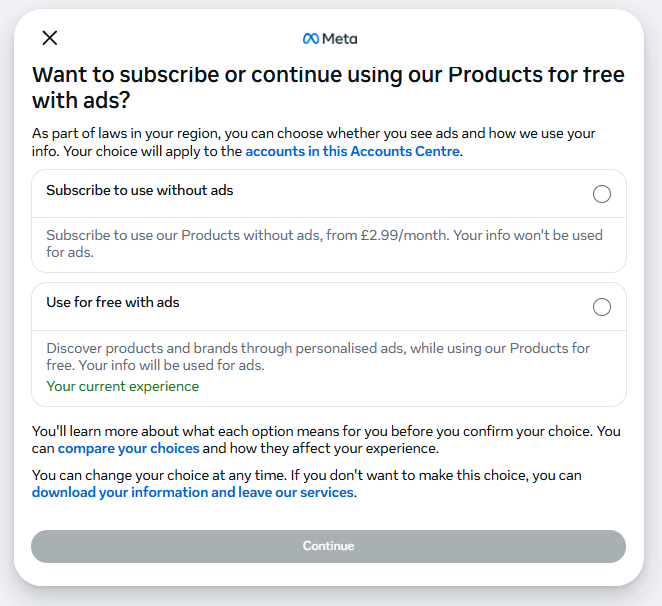This screenshot has height=606, width=662.
Task: Click the 'Subscribe to use without ads' title
Action: click(140, 190)
